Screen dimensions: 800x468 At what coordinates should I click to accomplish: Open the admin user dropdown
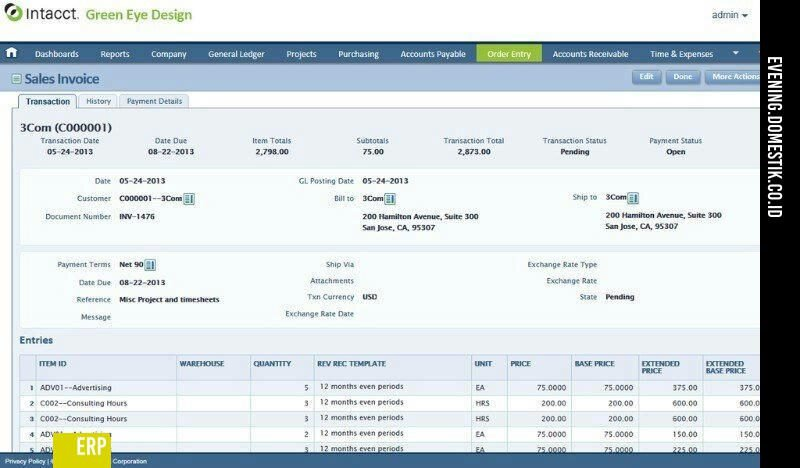[730, 15]
